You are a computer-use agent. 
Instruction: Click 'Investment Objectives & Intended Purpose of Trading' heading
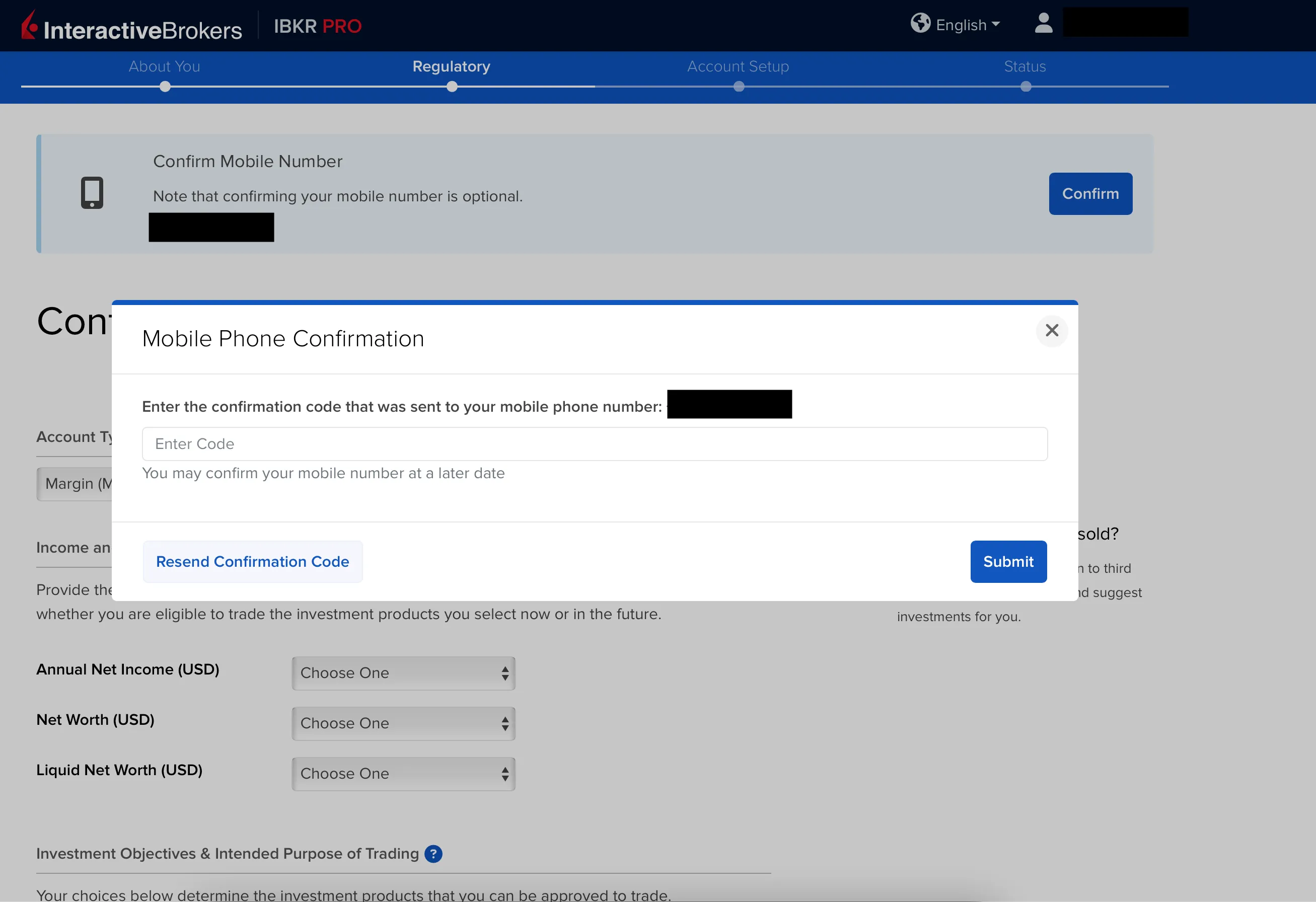[x=228, y=854]
